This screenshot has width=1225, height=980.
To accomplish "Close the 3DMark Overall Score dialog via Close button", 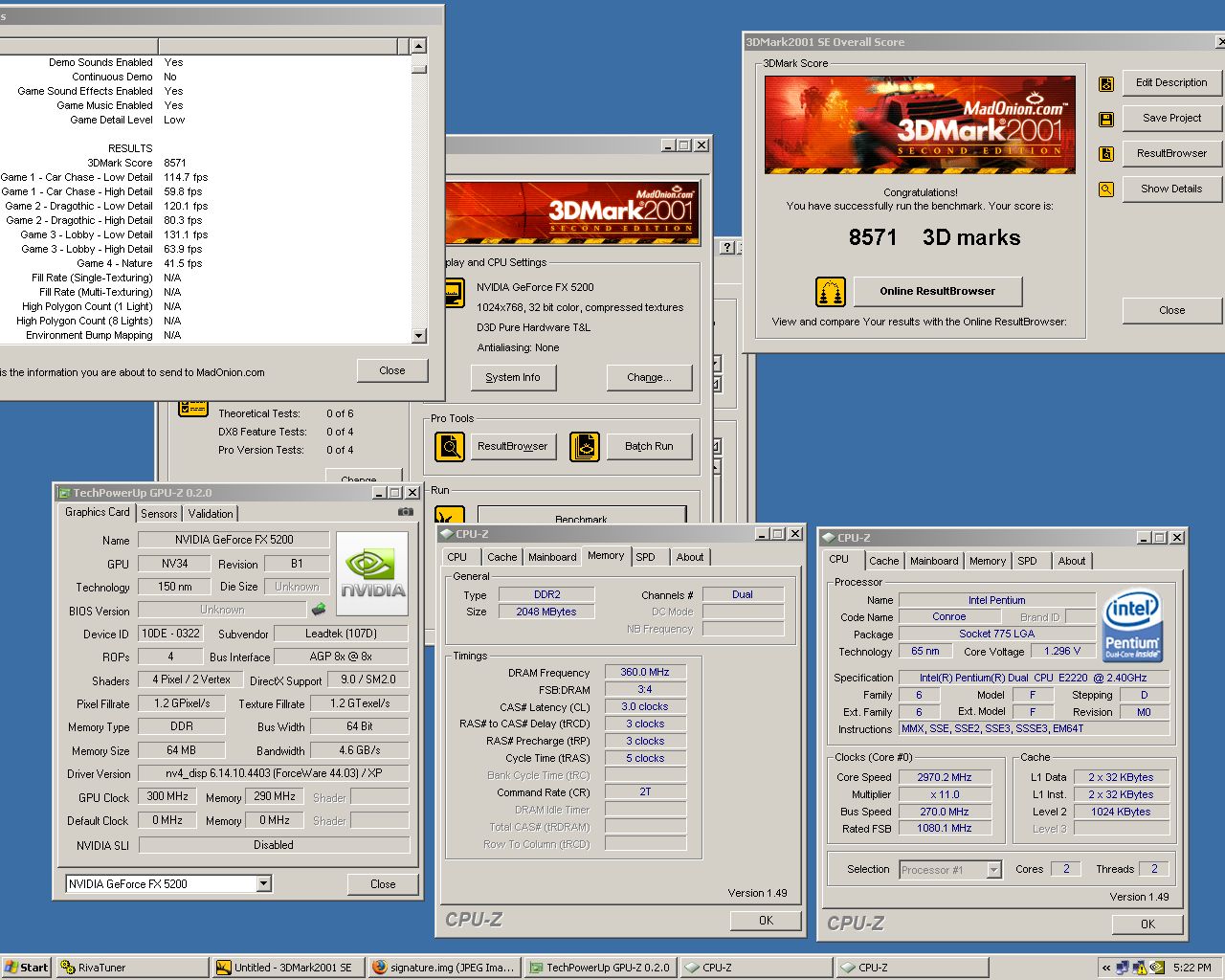I will [x=1171, y=310].
